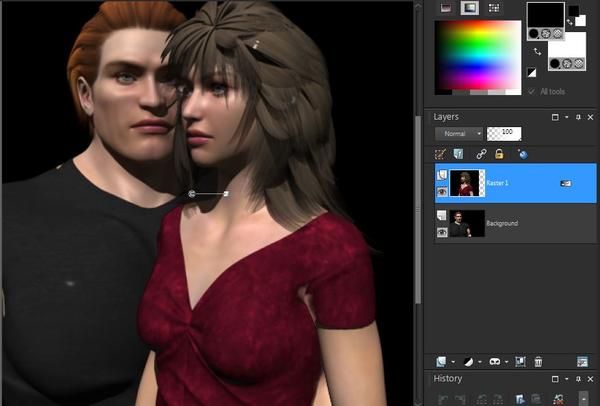Click New Layer icon in Layers palette

tap(441, 361)
